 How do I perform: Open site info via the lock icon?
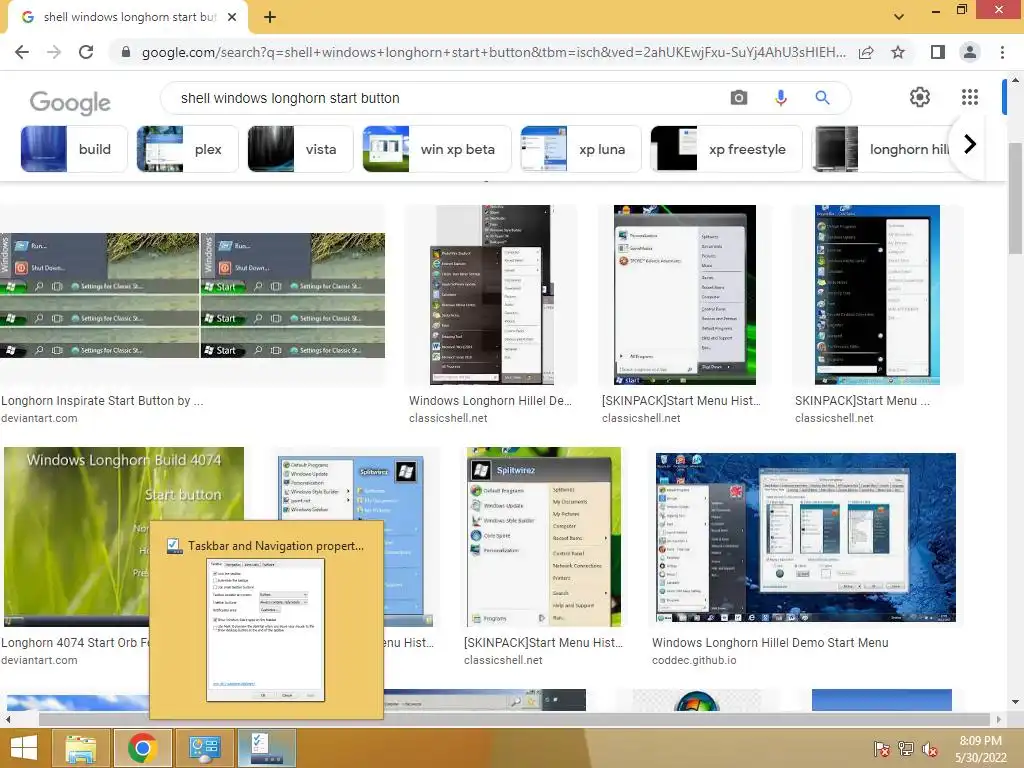coord(126,52)
